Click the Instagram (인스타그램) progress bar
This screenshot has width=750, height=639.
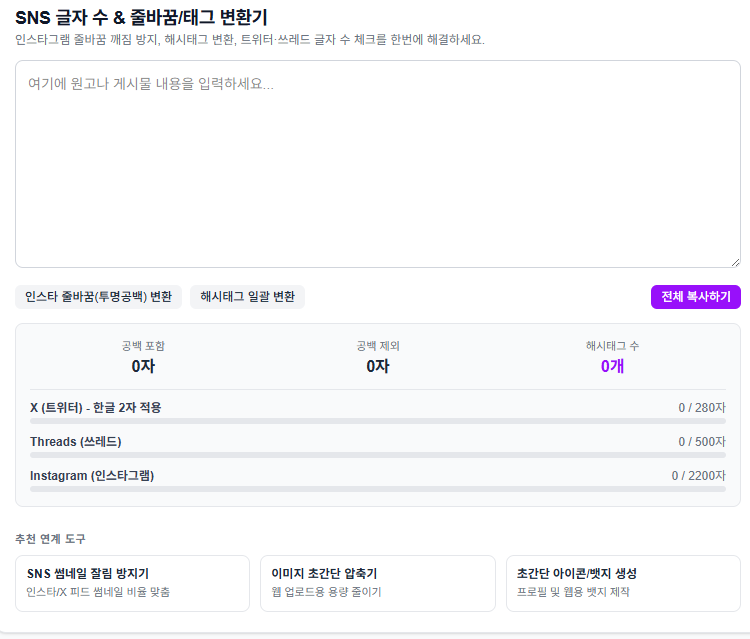coord(378,489)
